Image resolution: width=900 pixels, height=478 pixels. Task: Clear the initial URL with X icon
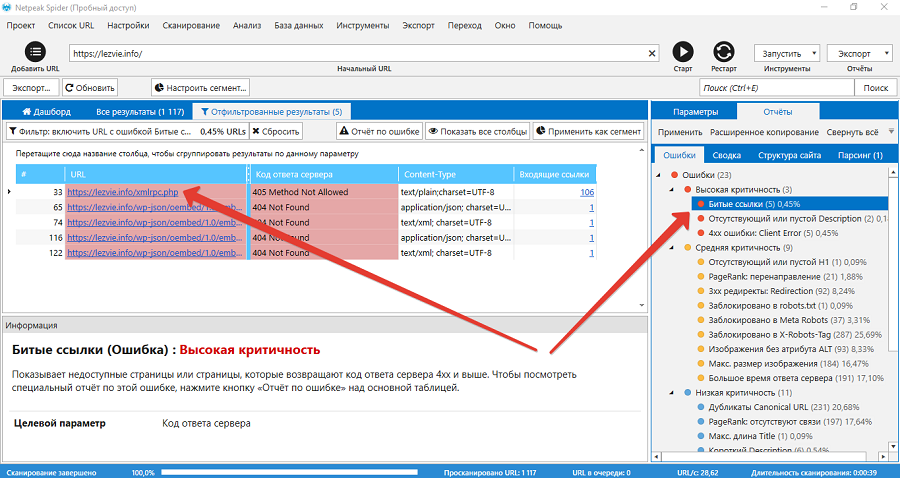click(652, 53)
